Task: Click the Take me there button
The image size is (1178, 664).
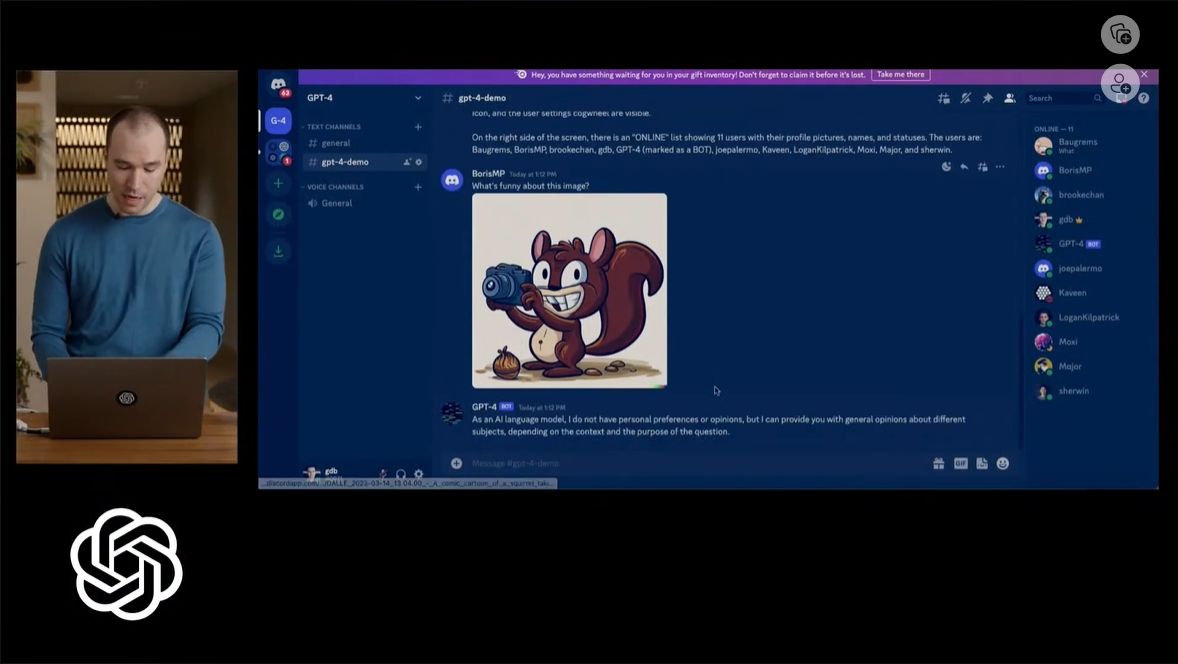Action: coord(900,74)
